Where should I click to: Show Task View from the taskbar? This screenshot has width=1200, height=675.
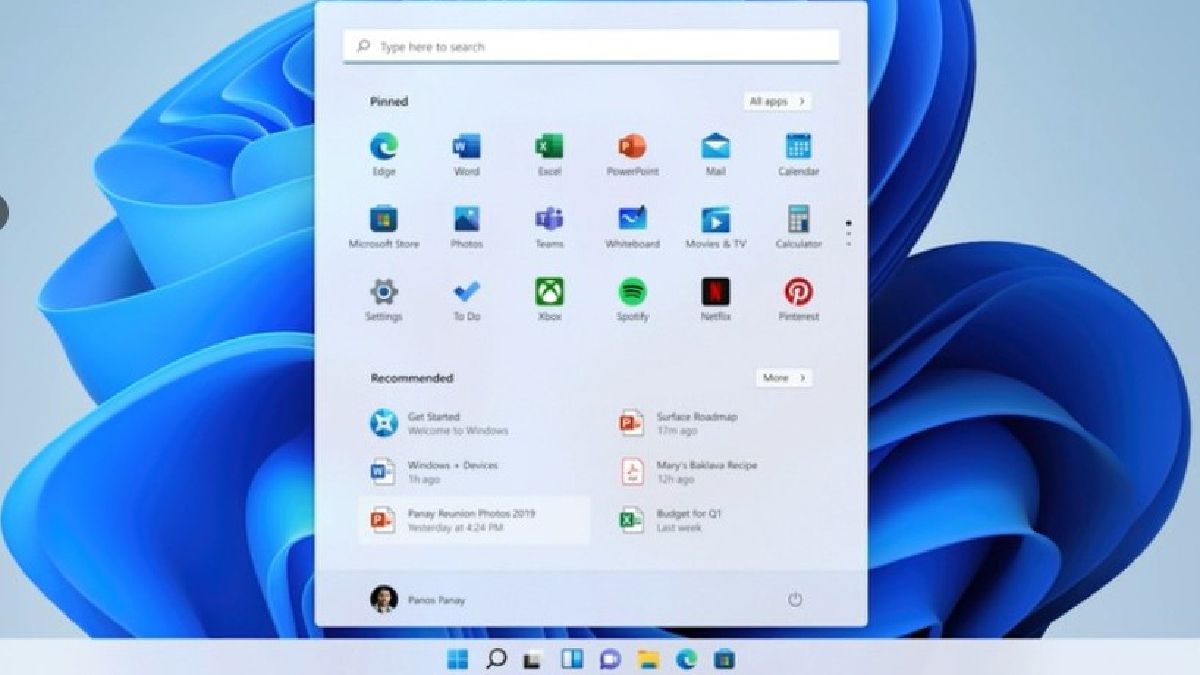point(533,658)
